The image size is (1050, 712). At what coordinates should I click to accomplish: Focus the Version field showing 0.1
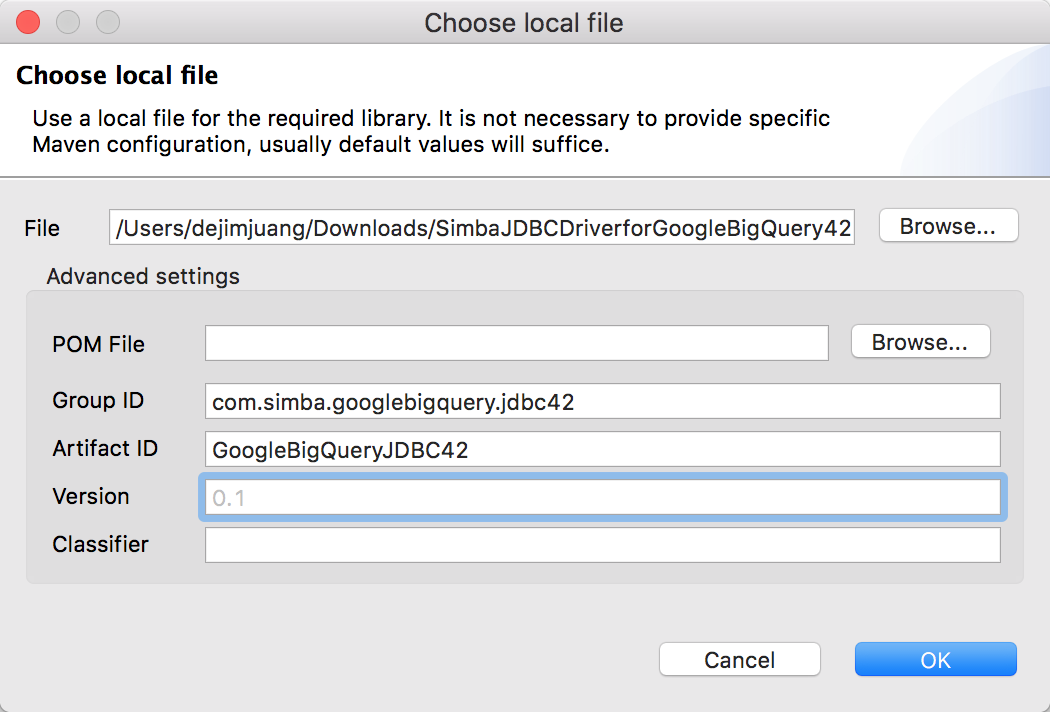(x=602, y=497)
